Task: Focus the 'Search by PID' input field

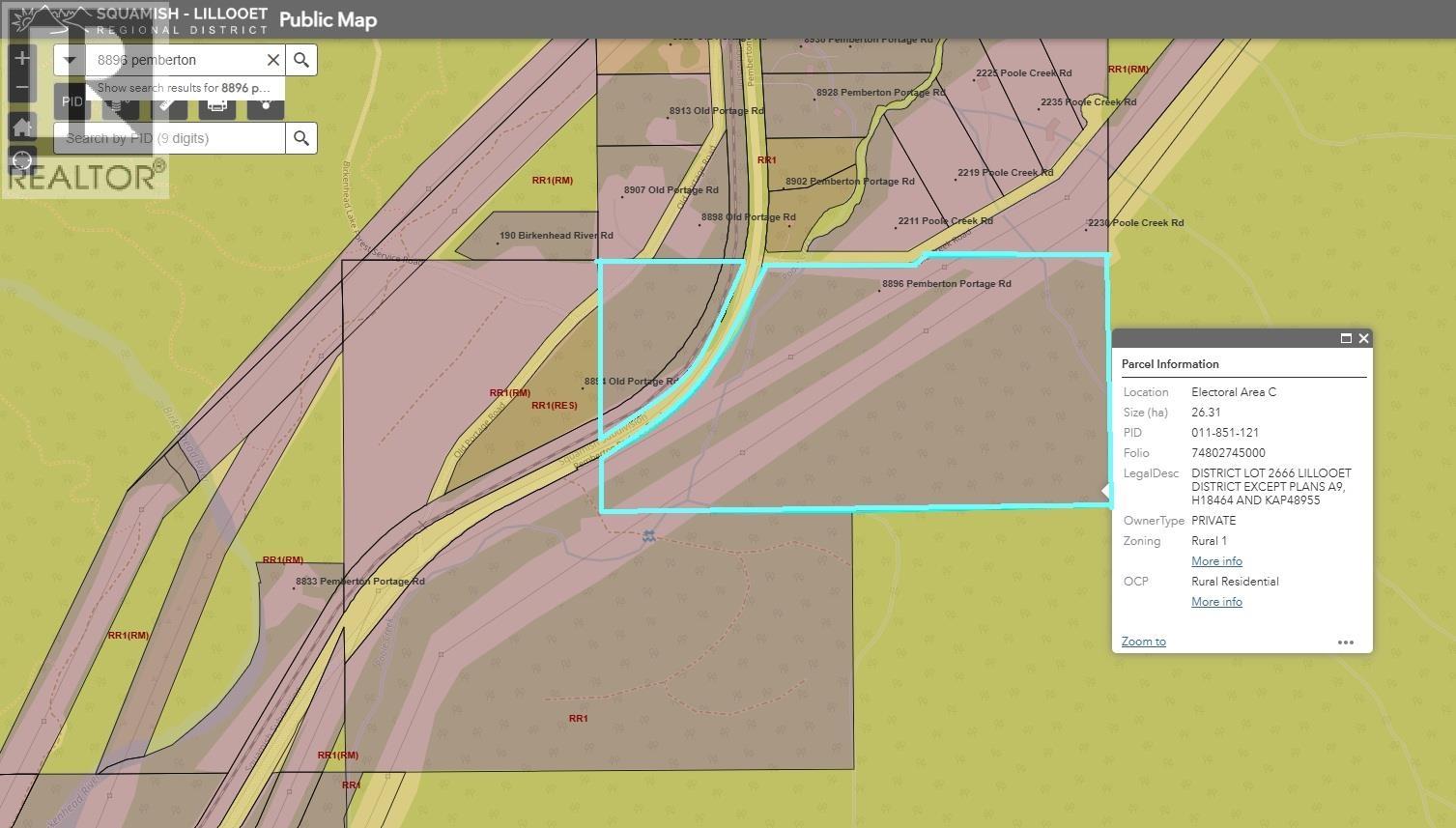Action: click(x=170, y=138)
